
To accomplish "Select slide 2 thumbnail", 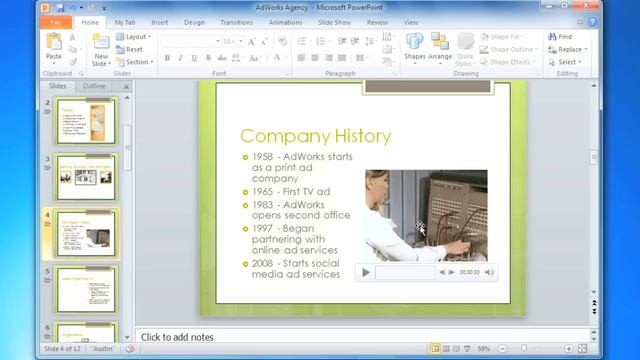I will pos(86,121).
